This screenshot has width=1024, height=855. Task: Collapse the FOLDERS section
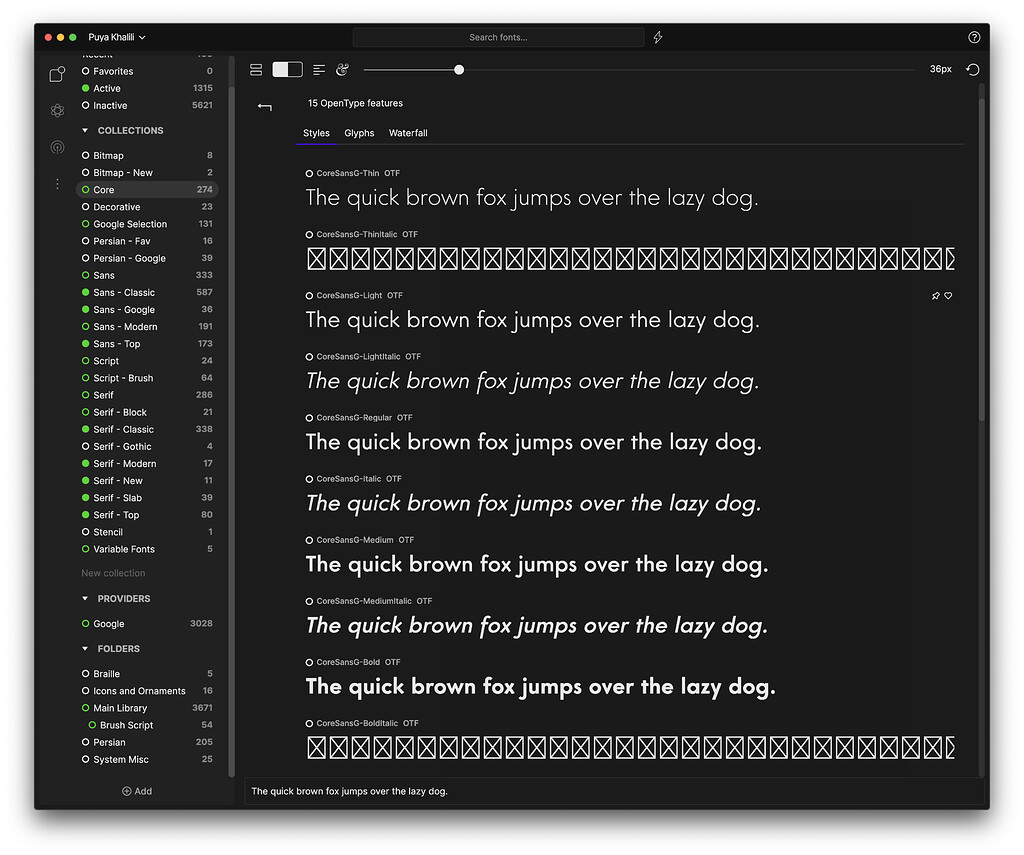tap(85, 648)
